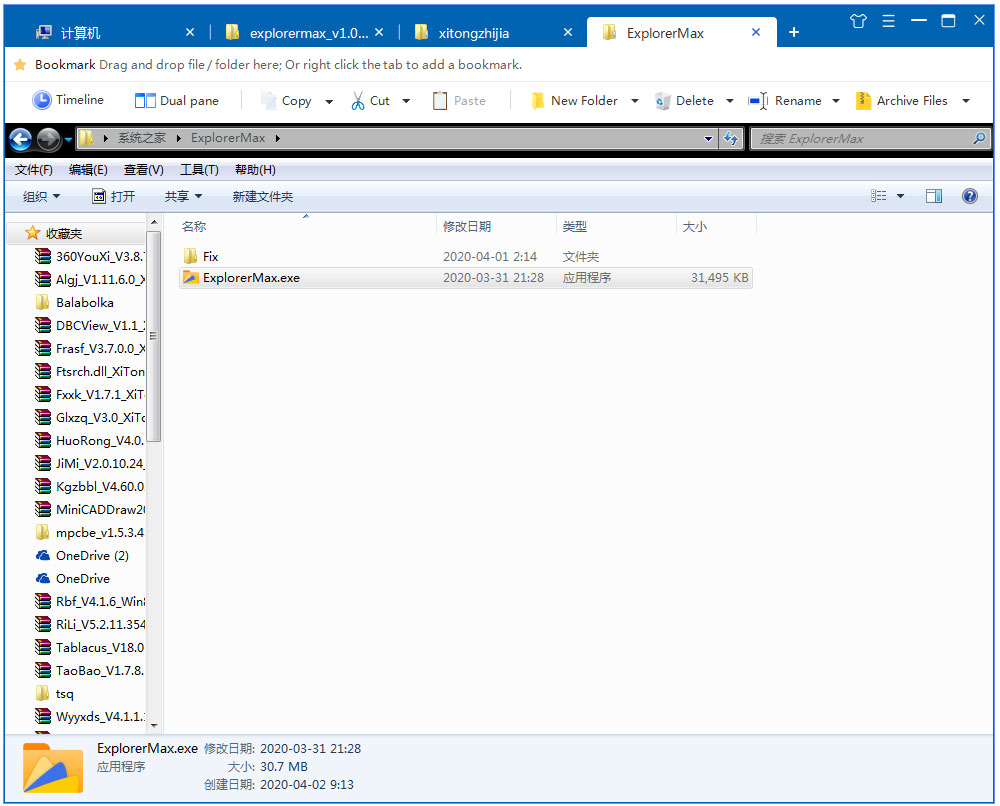Expand the address bar history dropdown

click(708, 138)
